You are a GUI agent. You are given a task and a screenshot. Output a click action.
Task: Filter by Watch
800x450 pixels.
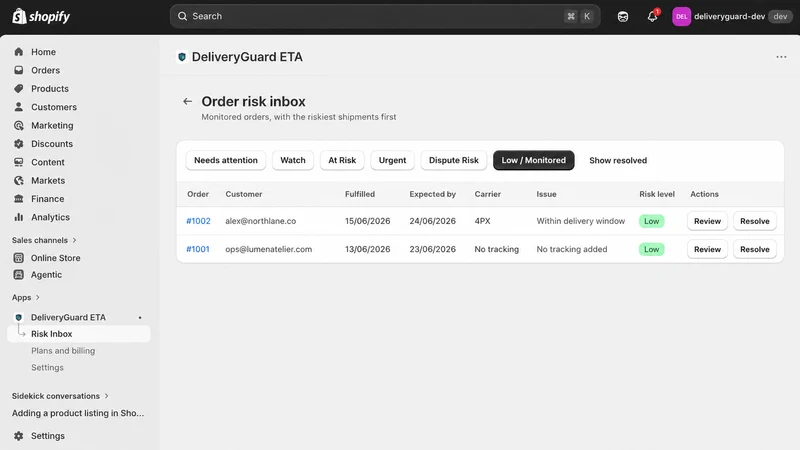click(293, 160)
